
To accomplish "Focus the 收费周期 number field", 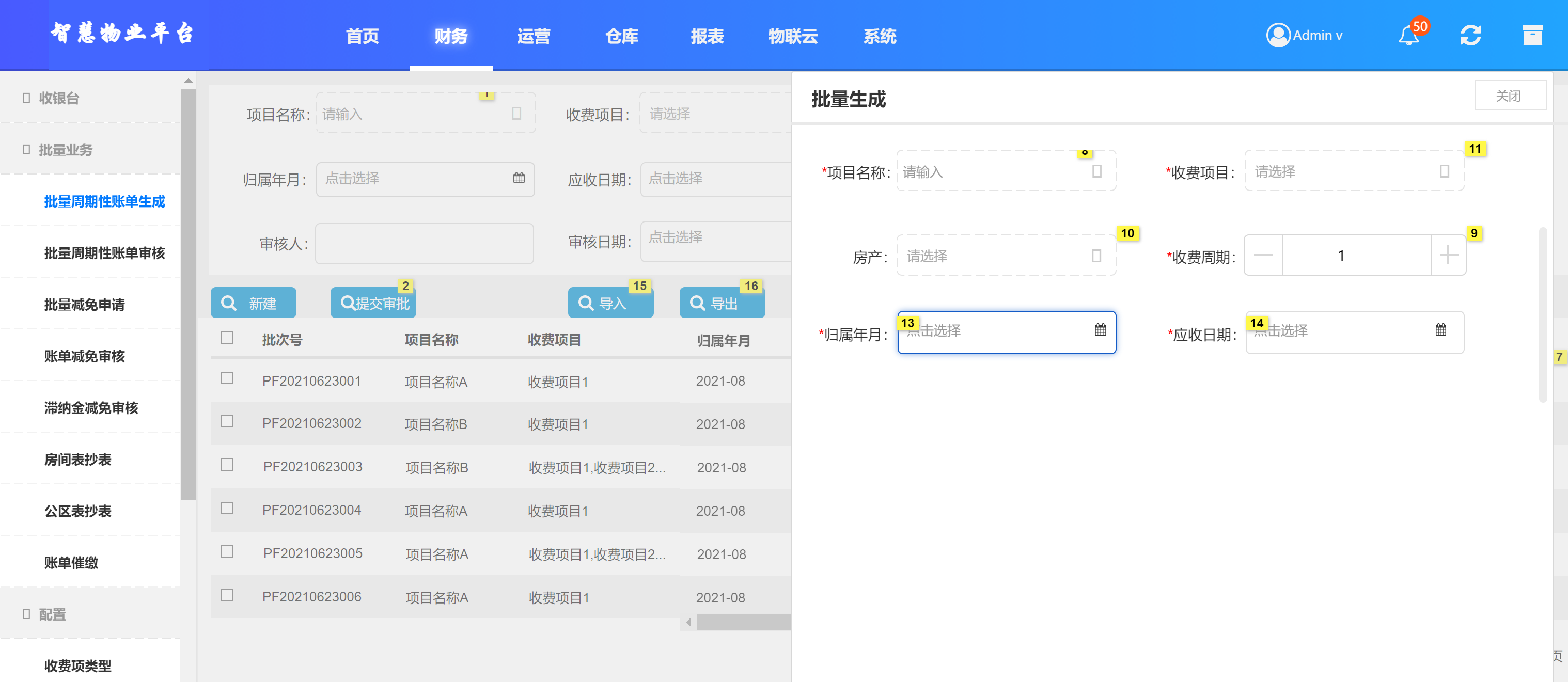I will pos(1356,256).
